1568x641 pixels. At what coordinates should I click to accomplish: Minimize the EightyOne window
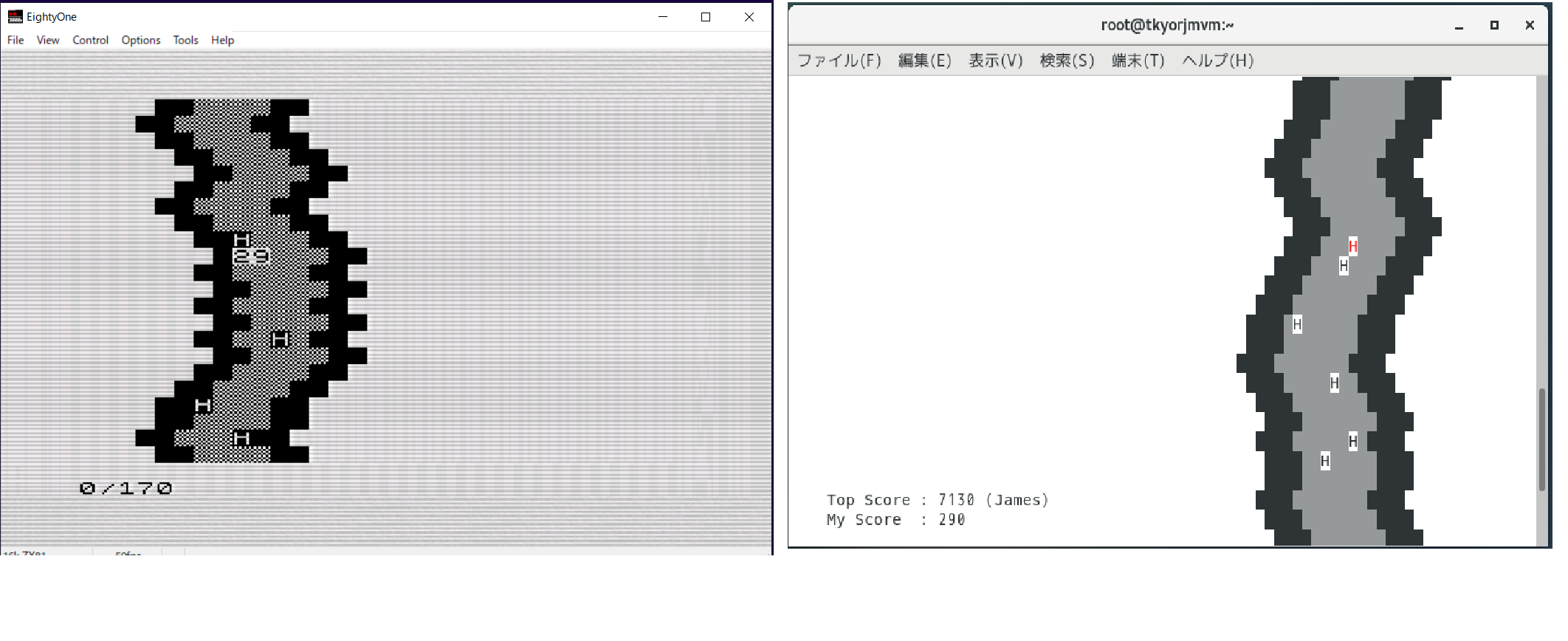663,16
